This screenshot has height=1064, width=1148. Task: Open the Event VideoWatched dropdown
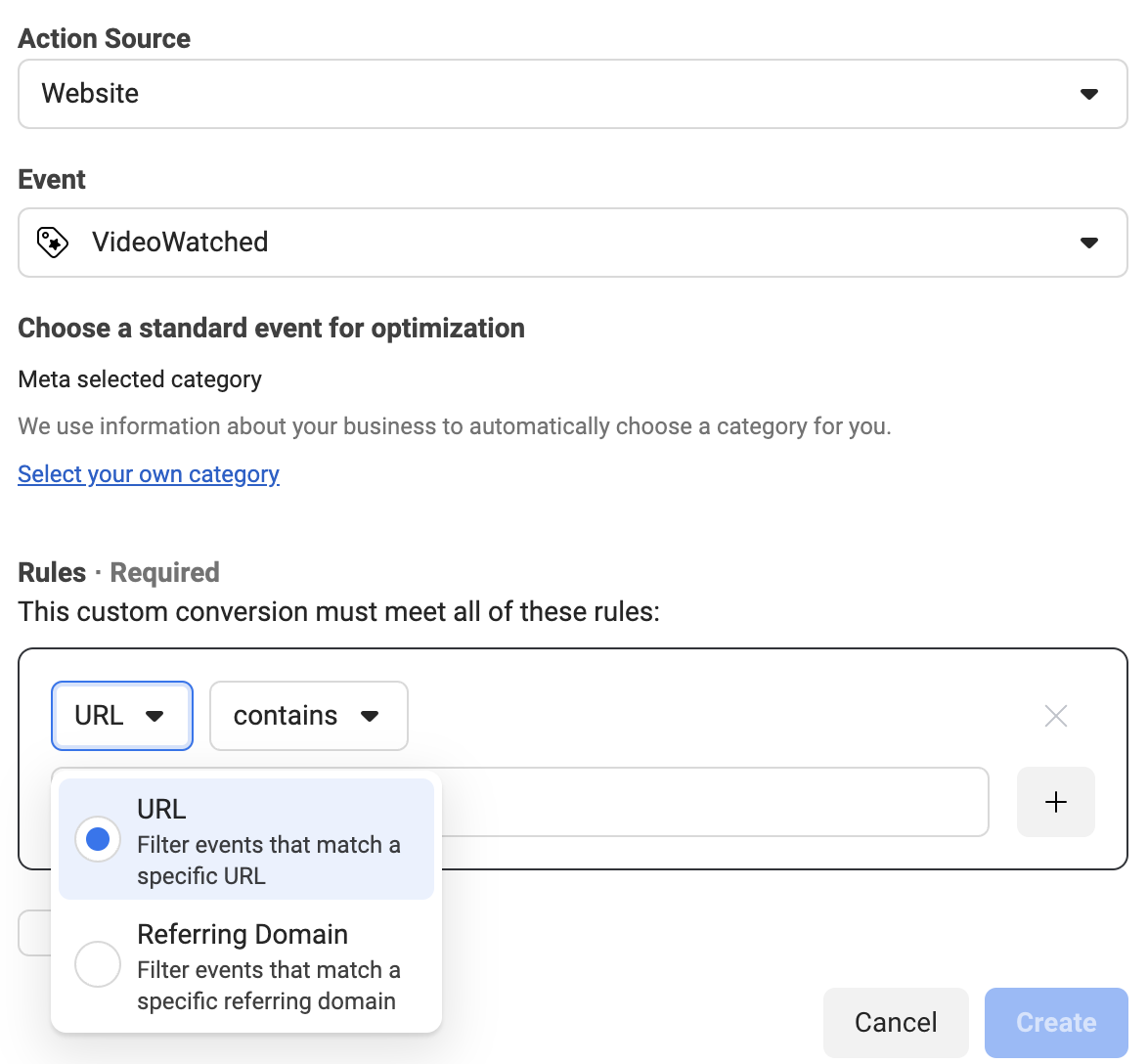[x=573, y=243]
